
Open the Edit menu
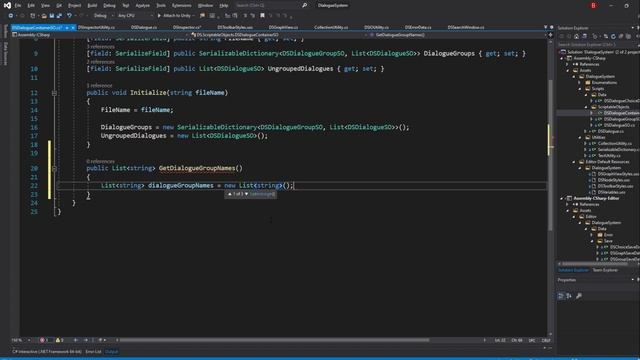coord(31,5)
